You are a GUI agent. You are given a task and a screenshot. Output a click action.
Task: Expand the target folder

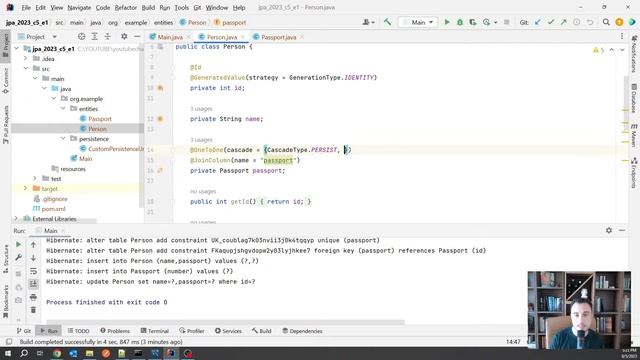pyautogui.click(x=26, y=189)
